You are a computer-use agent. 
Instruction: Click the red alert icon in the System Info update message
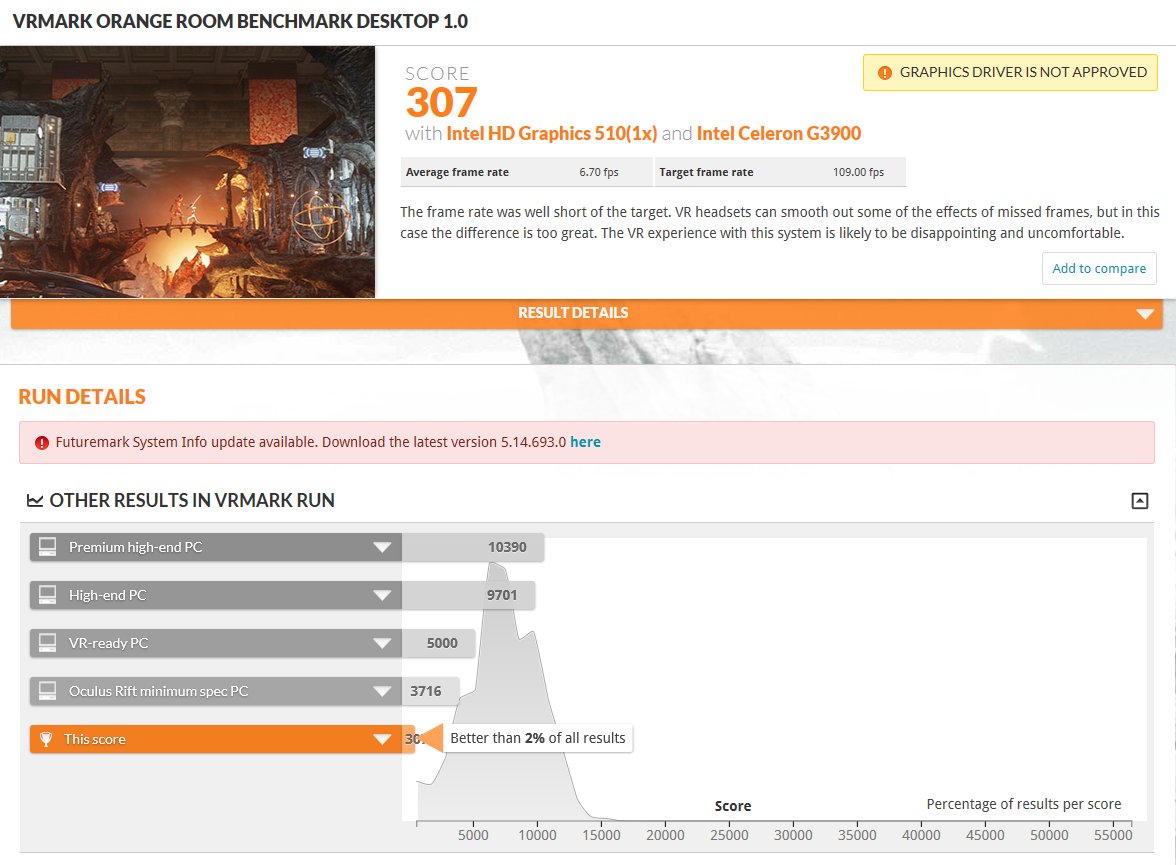[42, 443]
